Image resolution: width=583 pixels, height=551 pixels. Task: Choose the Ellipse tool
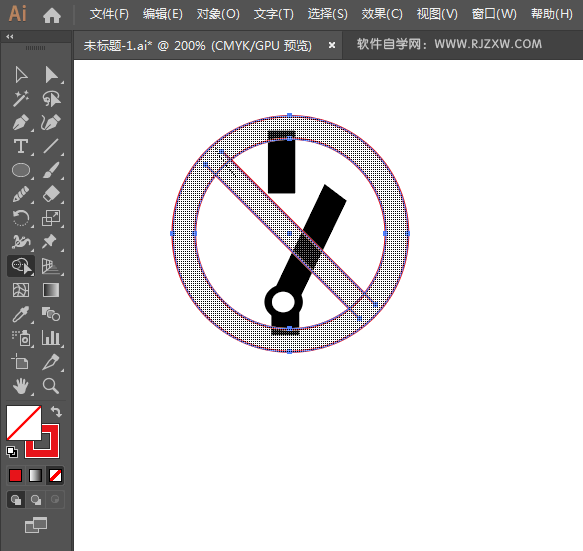coord(20,171)
